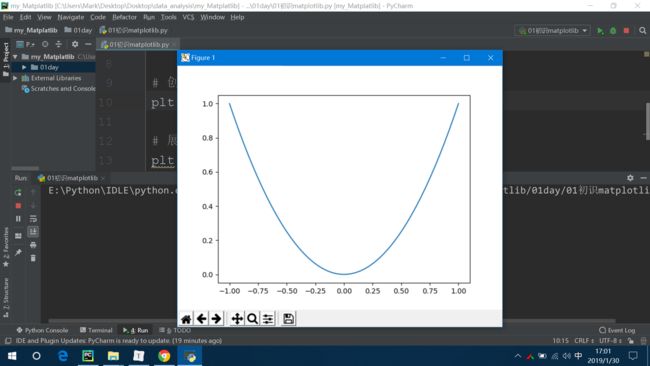Open Chrome from taskbar
650x366 pixels.
(x=164, y=356)
